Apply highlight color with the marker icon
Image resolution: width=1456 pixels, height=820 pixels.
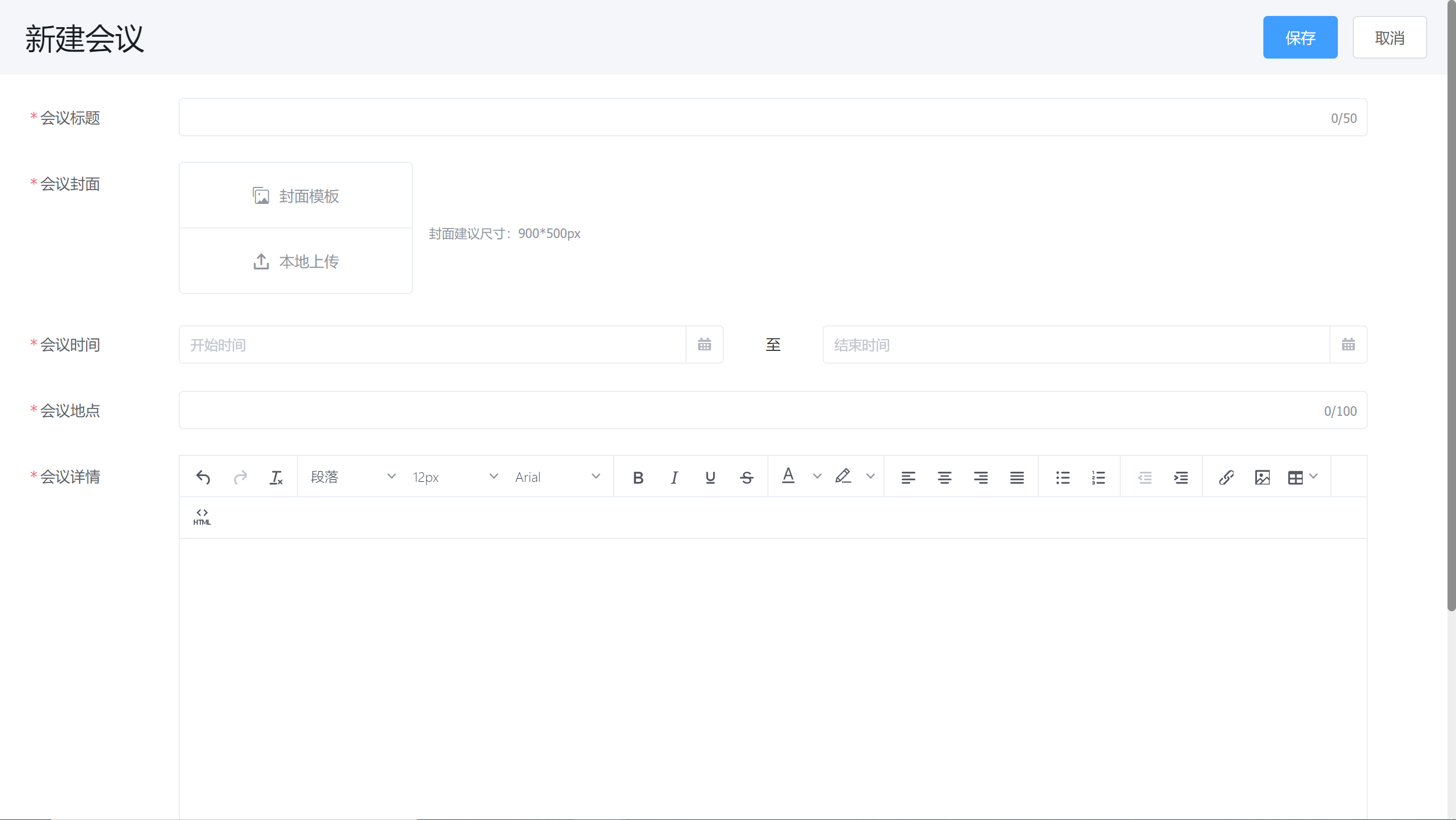click(x=843, y=476)
